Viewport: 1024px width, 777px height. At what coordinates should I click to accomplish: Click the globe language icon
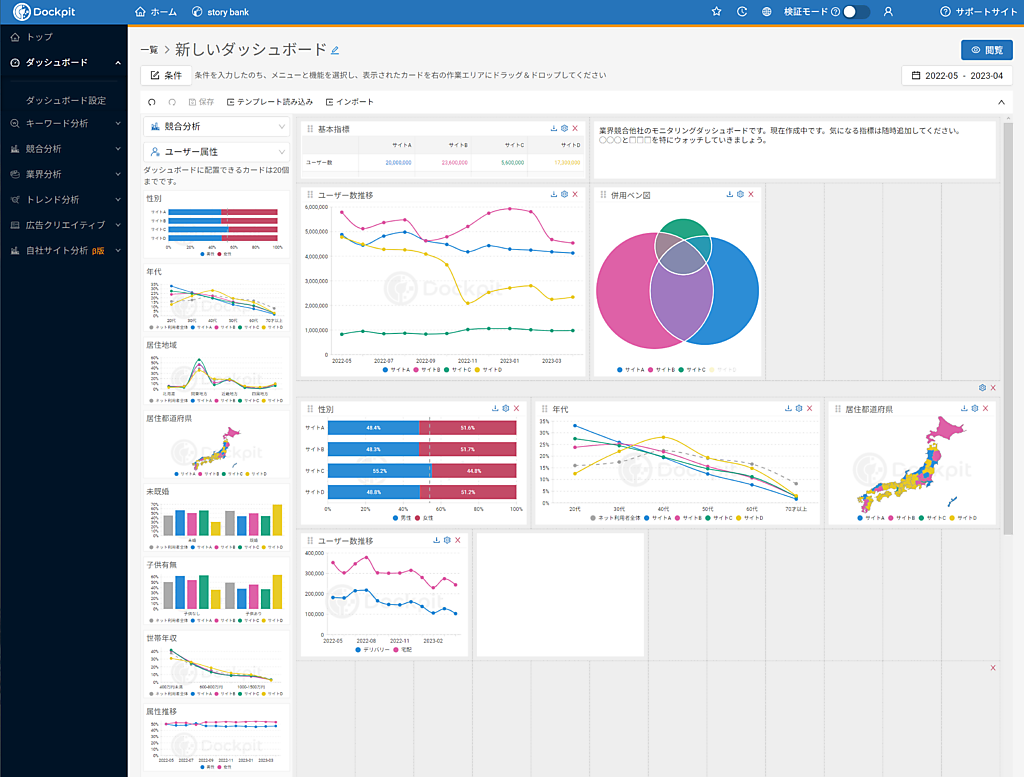click(767, 12)
